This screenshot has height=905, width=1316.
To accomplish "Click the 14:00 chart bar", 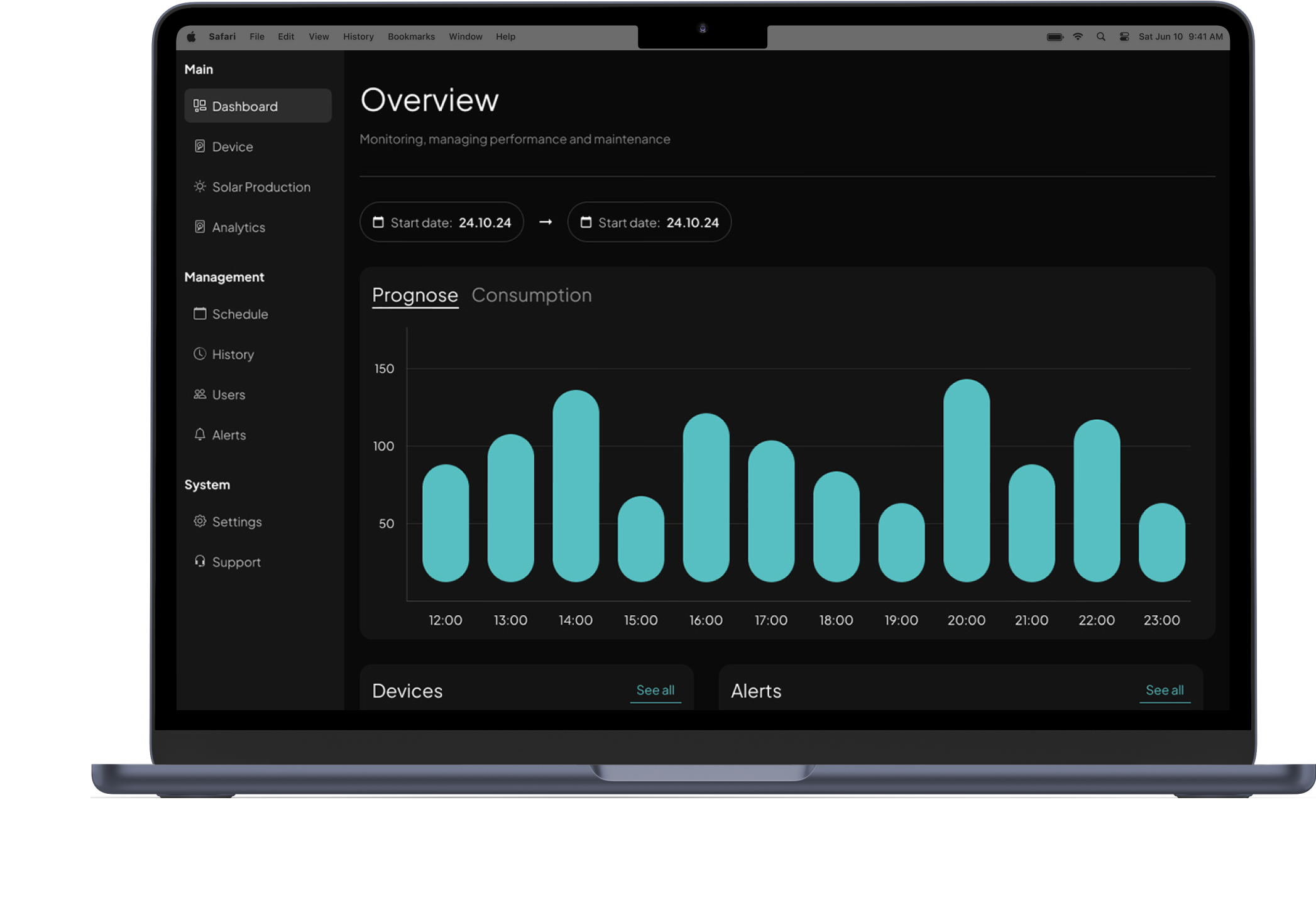I will click(x=576, y=486).
